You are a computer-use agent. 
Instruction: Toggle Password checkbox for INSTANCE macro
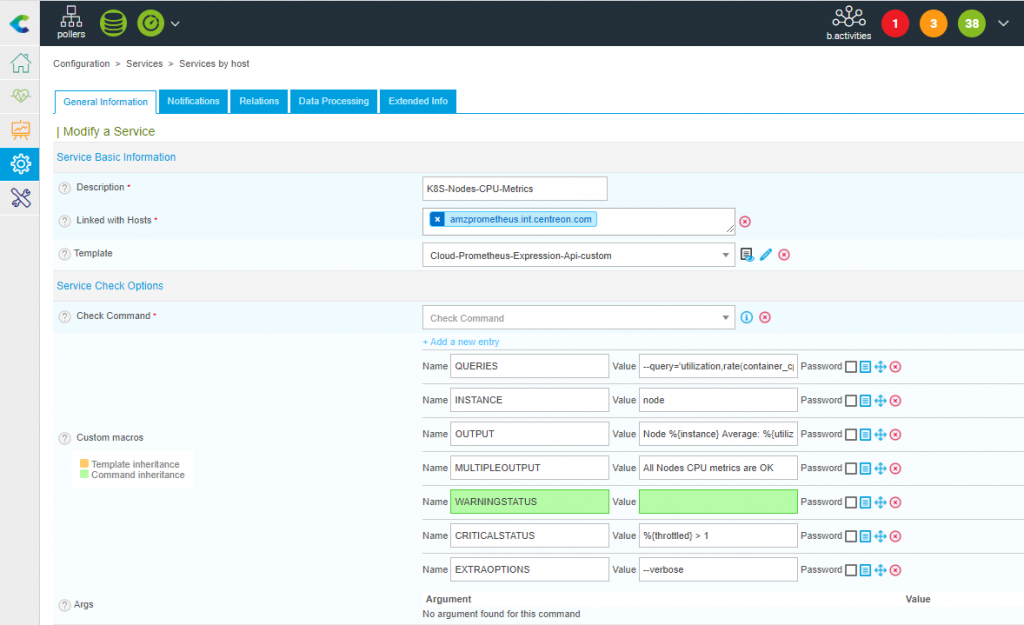pyautogui.click(x=850, y=401)
